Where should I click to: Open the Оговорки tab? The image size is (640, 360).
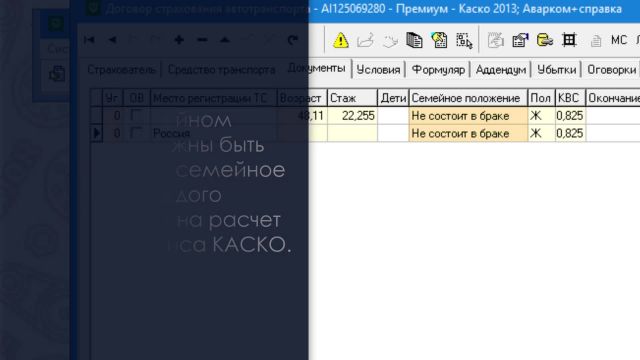(x=611, y=70)
